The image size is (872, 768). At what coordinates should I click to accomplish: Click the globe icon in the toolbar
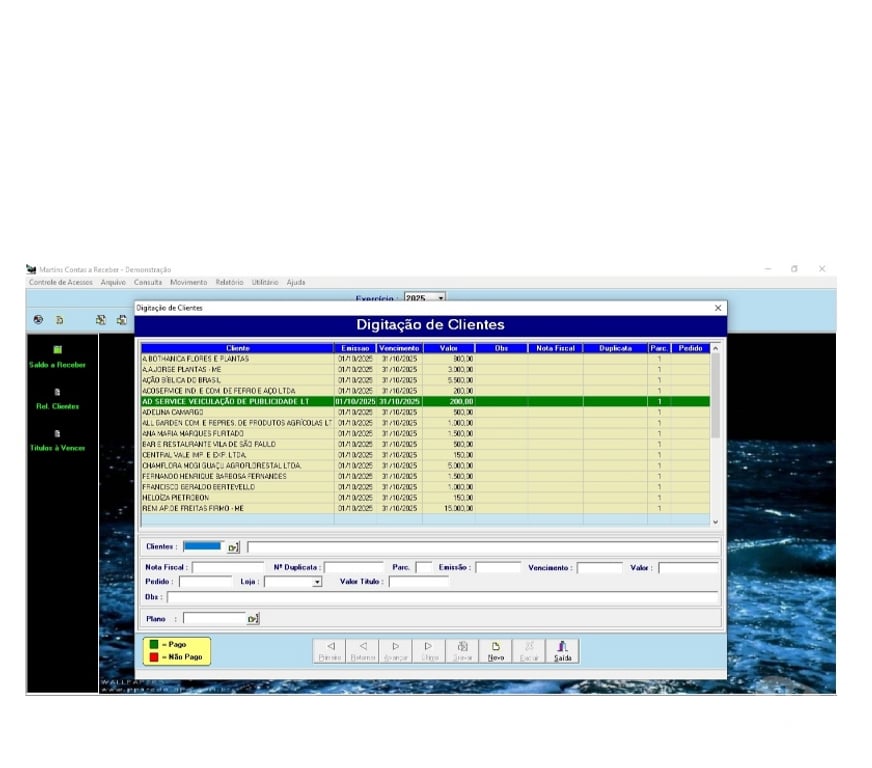click(x=37, y=320)
